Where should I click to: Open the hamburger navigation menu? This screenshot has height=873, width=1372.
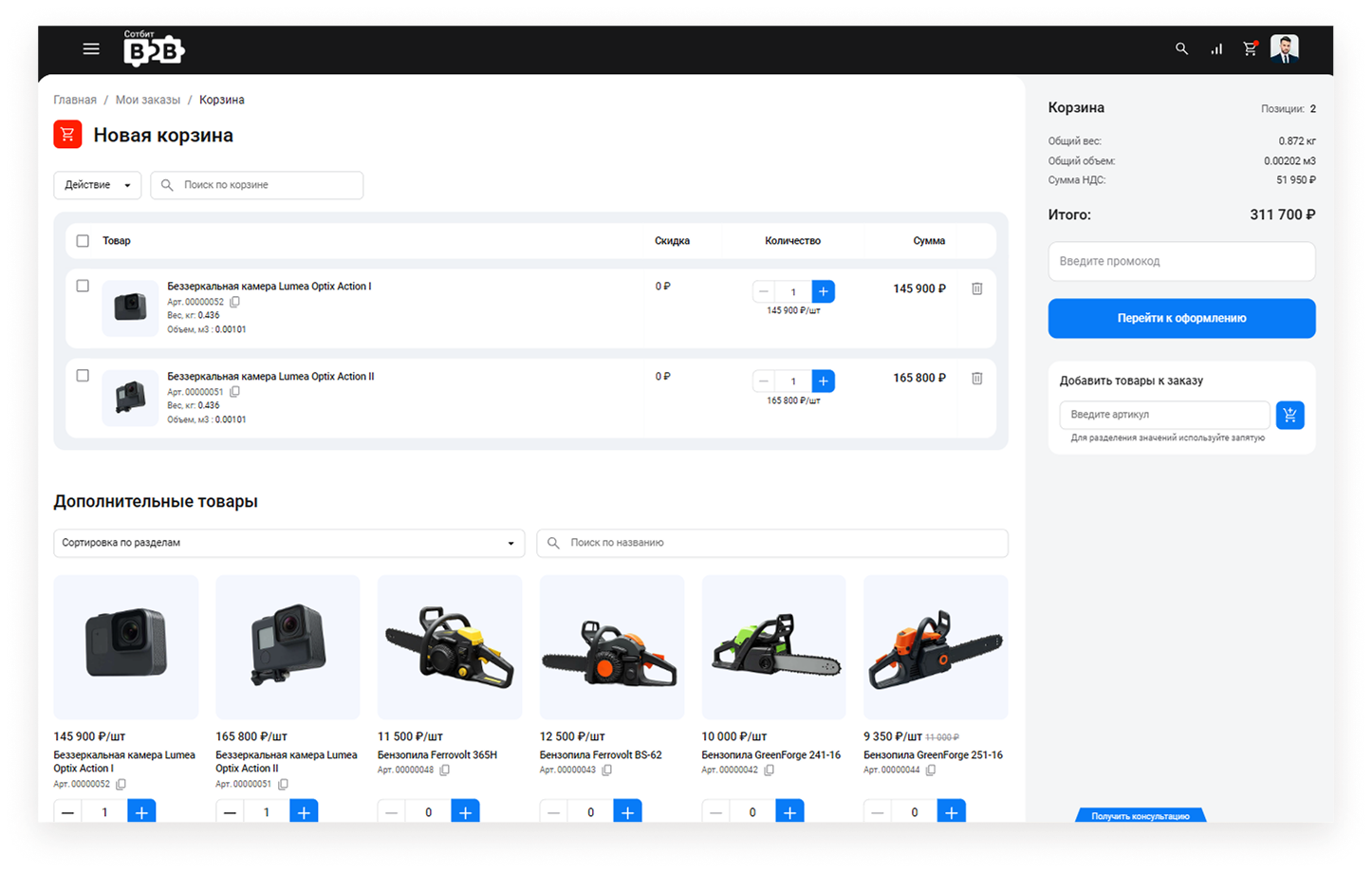pos(91,49)
